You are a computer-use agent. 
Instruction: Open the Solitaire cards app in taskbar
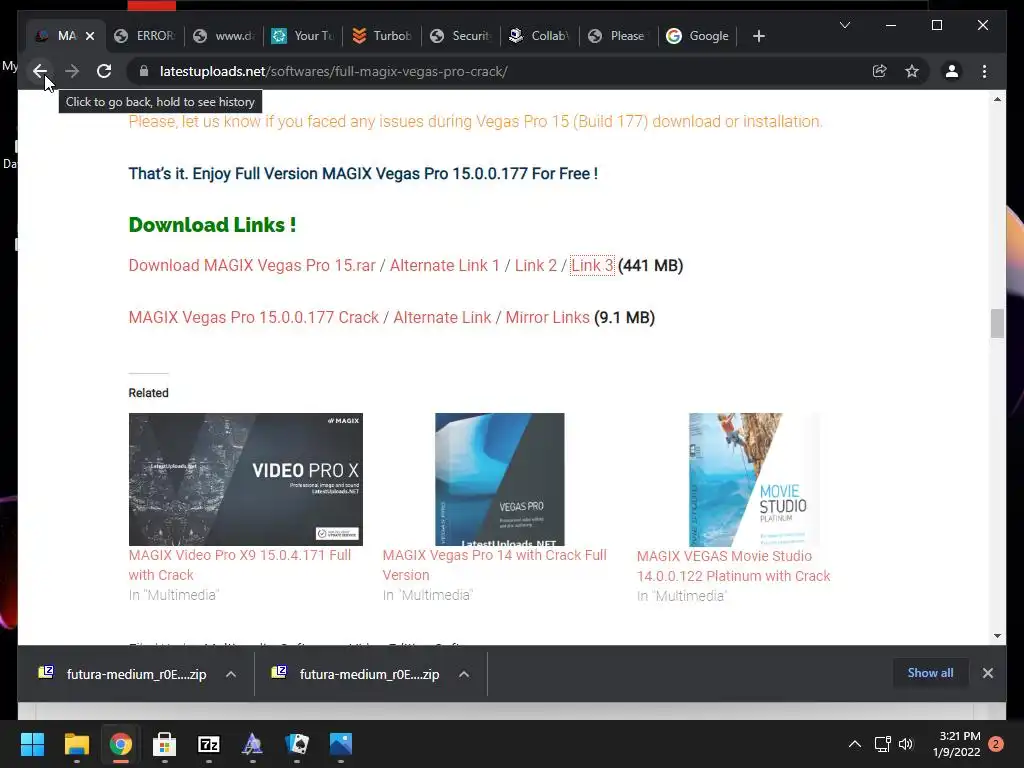(x=297, y=744)
